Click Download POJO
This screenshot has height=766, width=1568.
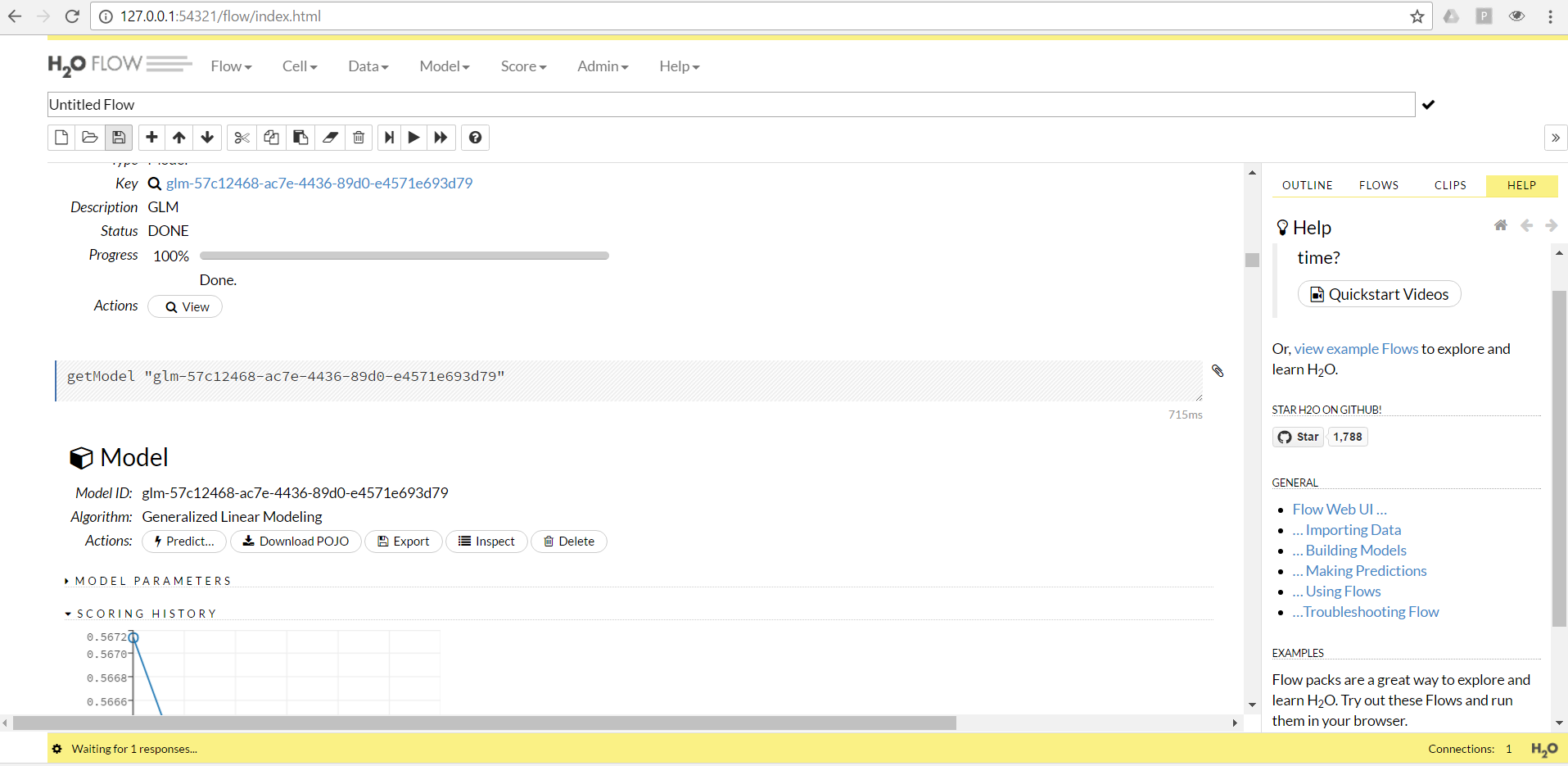click(296, 542)
